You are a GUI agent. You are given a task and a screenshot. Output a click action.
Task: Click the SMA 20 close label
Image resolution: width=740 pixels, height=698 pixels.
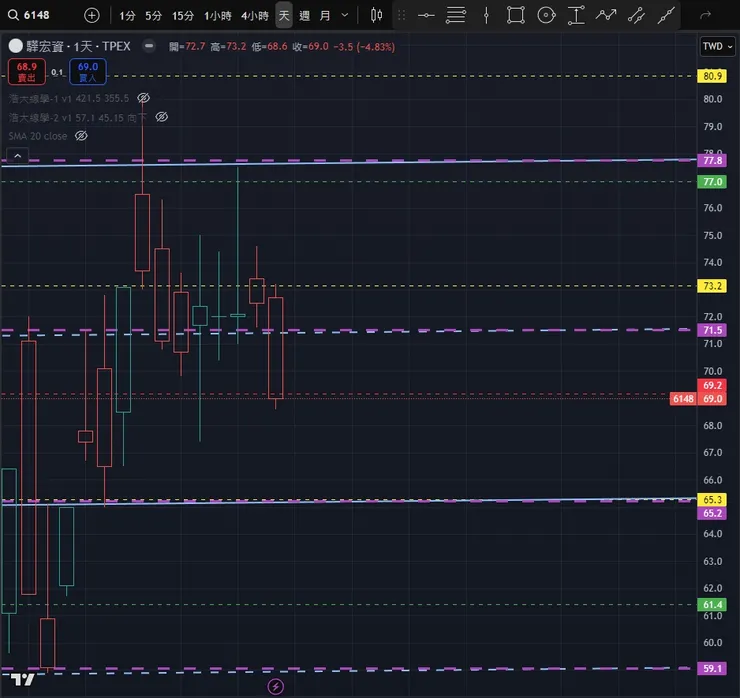pyautogui.click(x=38, y=136)
